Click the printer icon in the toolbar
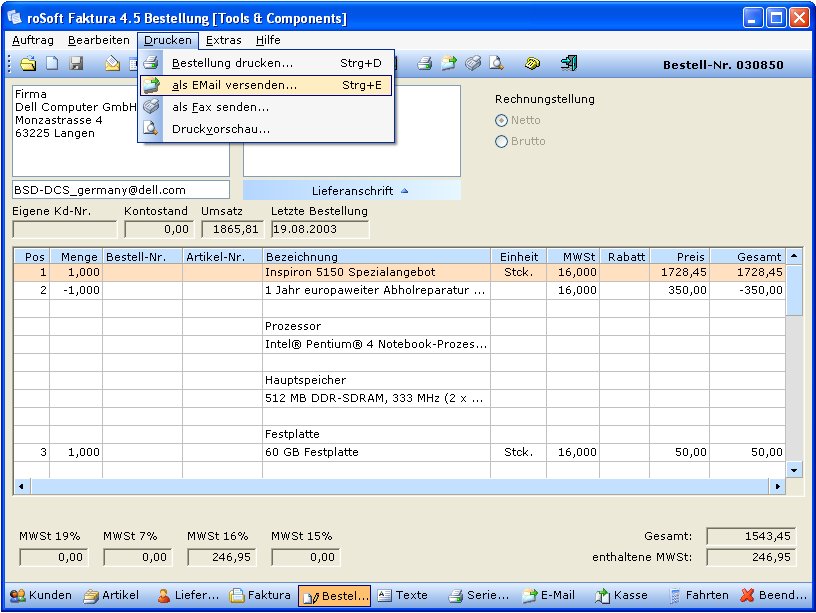 424,64
